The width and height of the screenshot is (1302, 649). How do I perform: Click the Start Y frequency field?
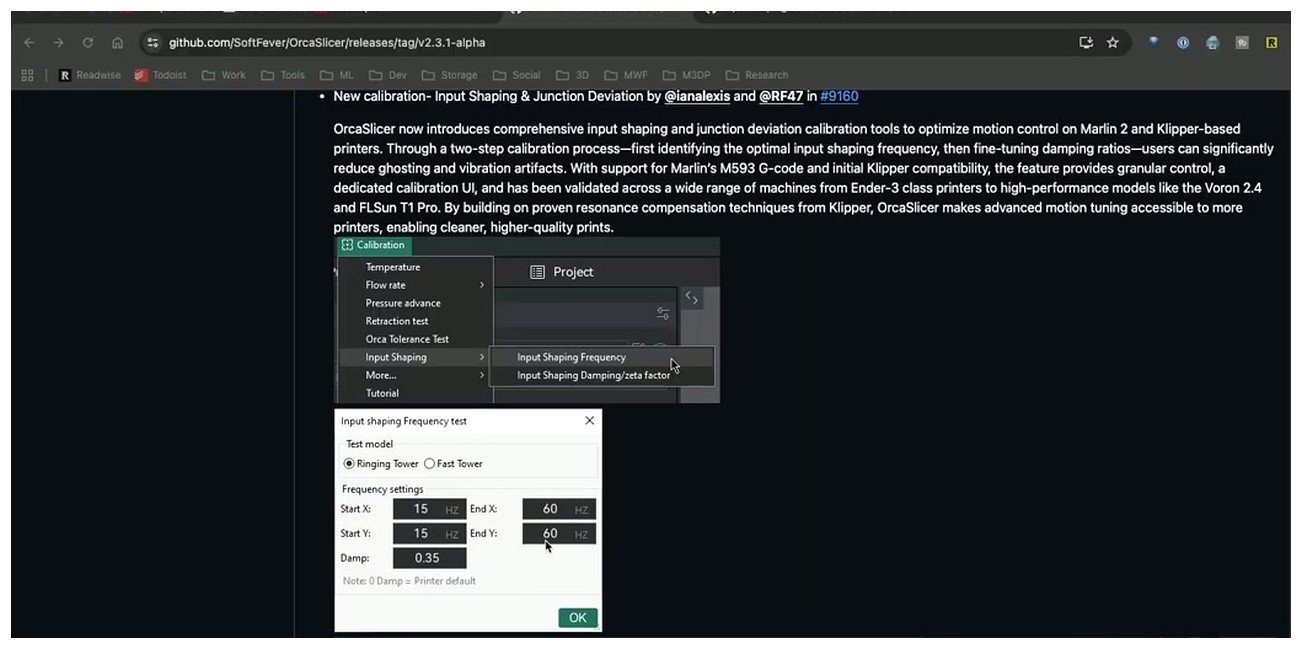pyautogui.click(x=429, y=534)
